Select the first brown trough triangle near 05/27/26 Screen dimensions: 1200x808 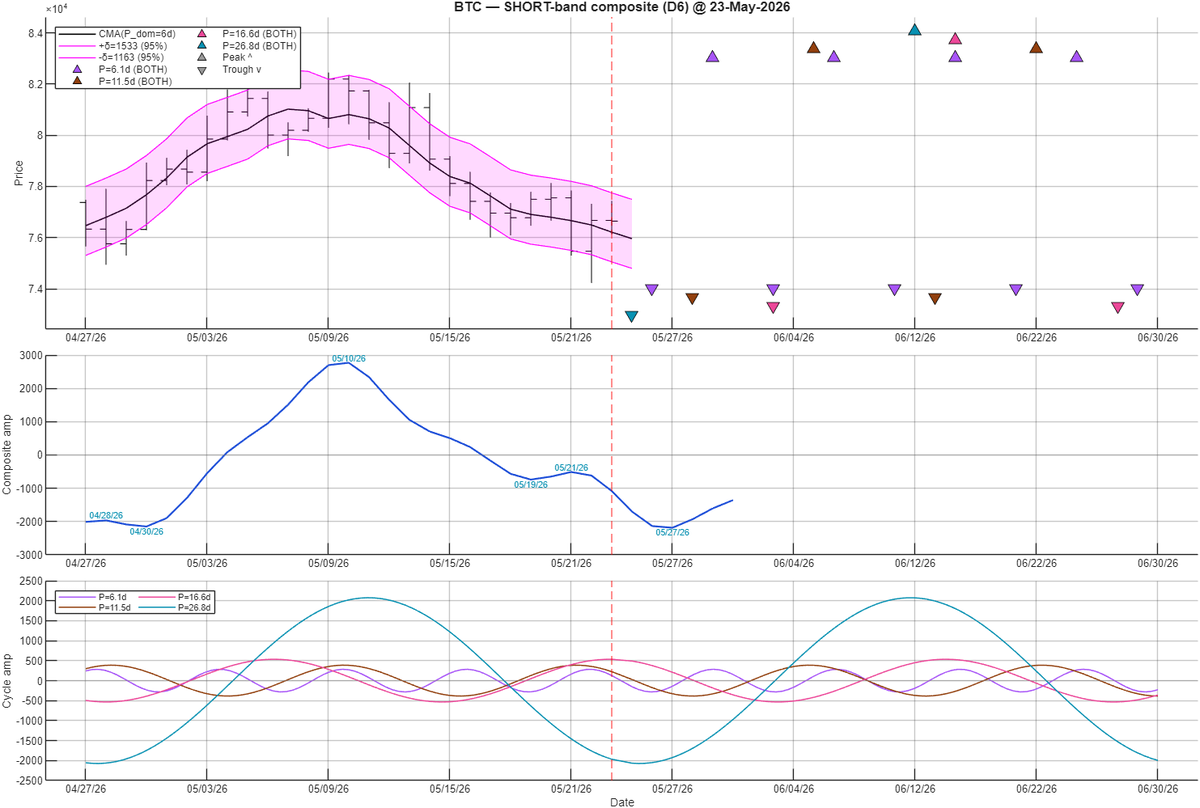tap(692, 298)
